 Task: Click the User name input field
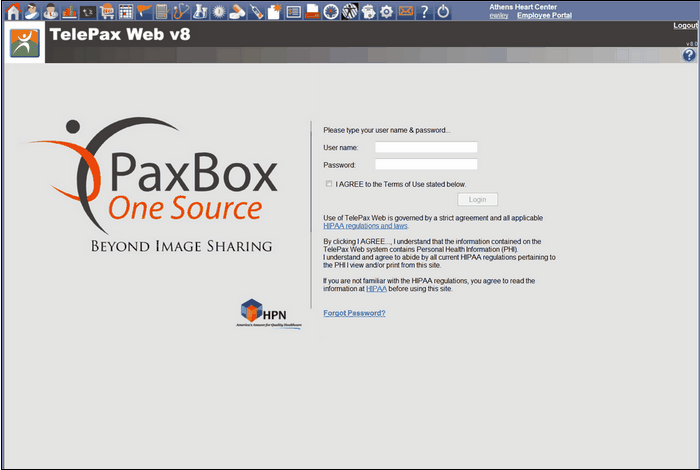pos(426,147)
